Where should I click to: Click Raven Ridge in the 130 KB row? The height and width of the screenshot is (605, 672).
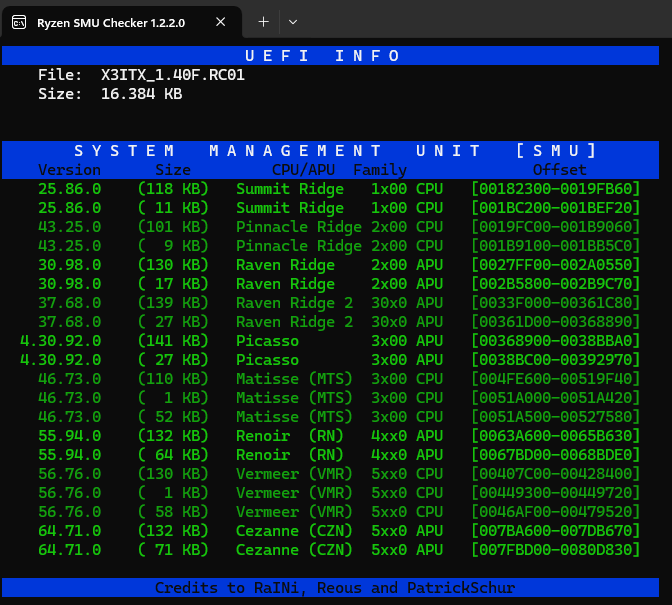[285, 265]
